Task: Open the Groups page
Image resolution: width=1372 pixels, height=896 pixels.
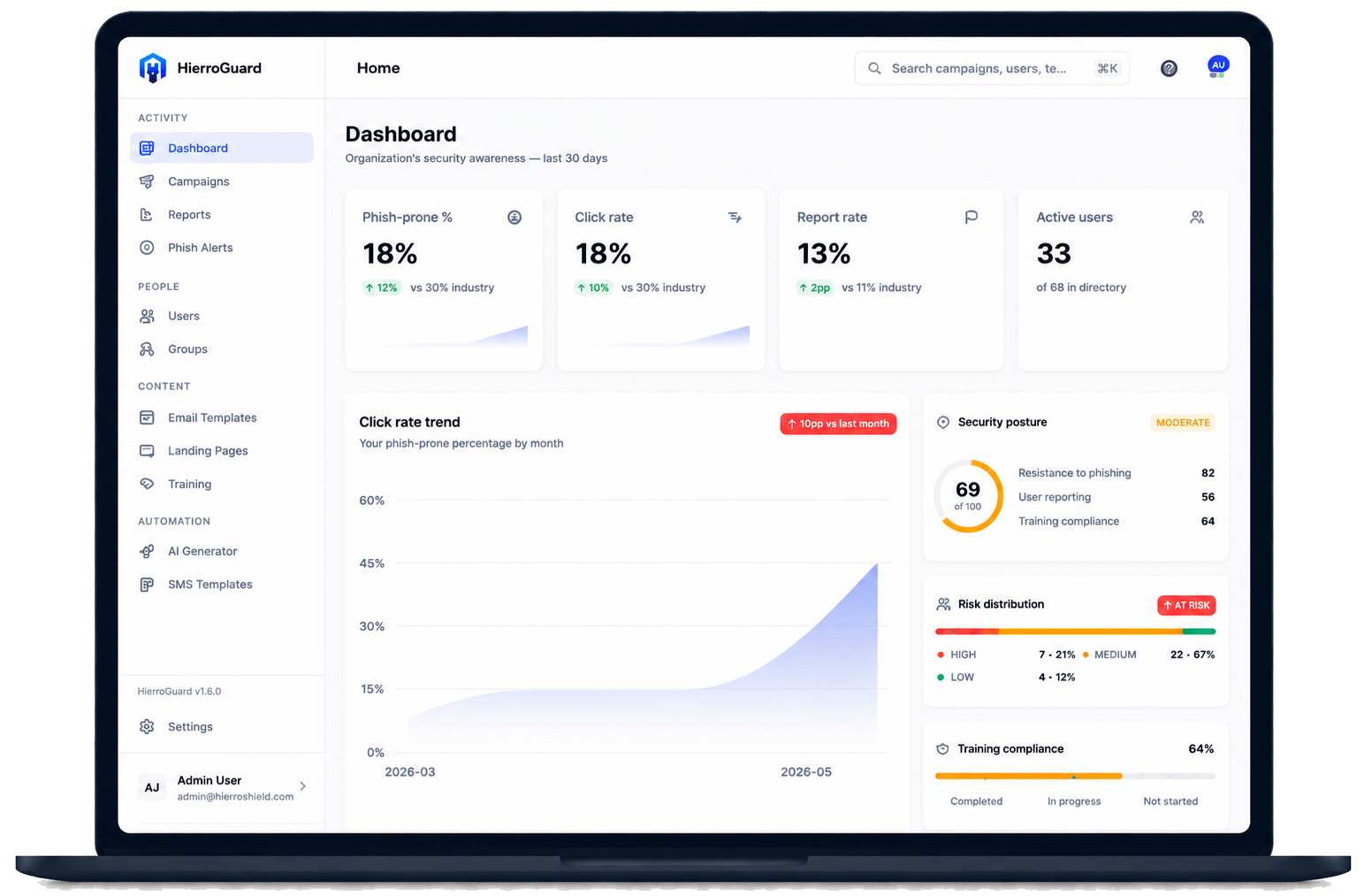Action: pyautogui.click(x=222, y=349)
